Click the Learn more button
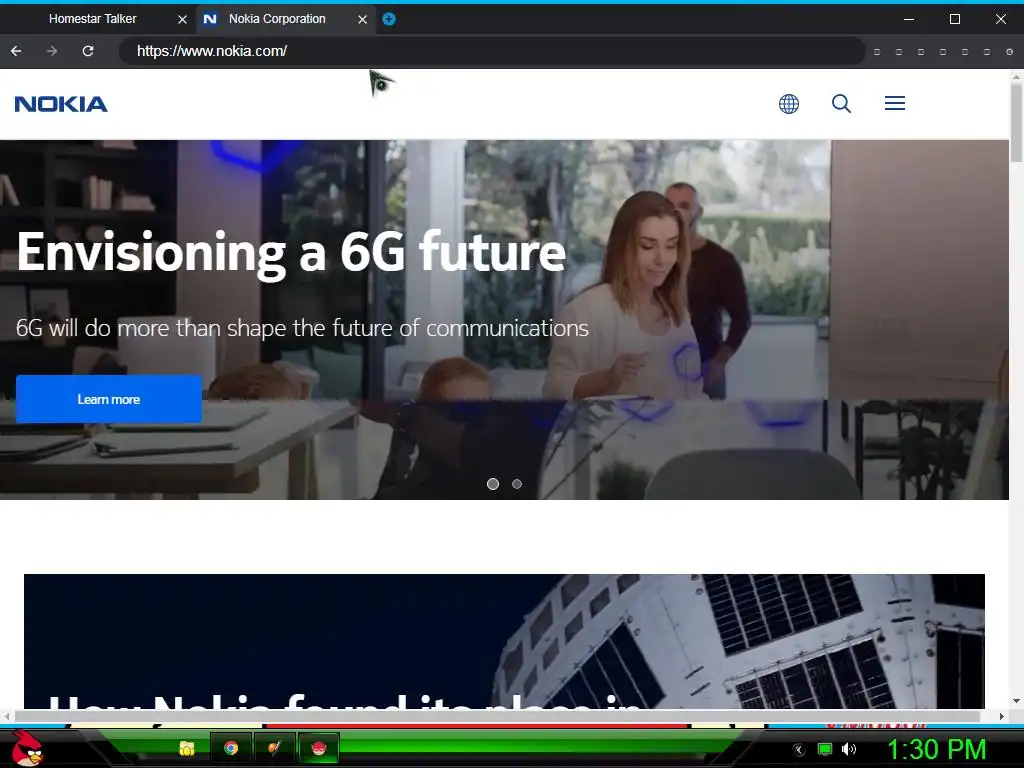Image resolution: width=1024 pixels, height=768 pixels. (x=109, y=399)
